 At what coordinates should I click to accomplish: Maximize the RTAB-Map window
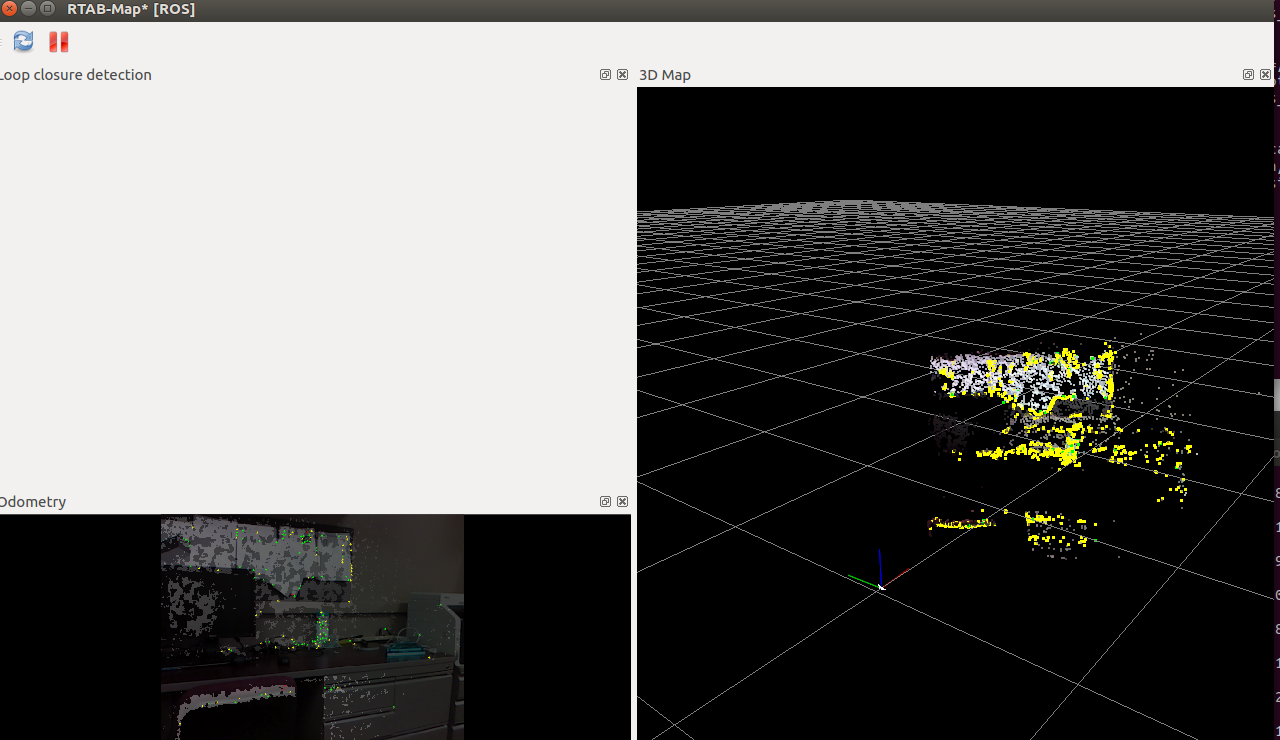[46, 10]
